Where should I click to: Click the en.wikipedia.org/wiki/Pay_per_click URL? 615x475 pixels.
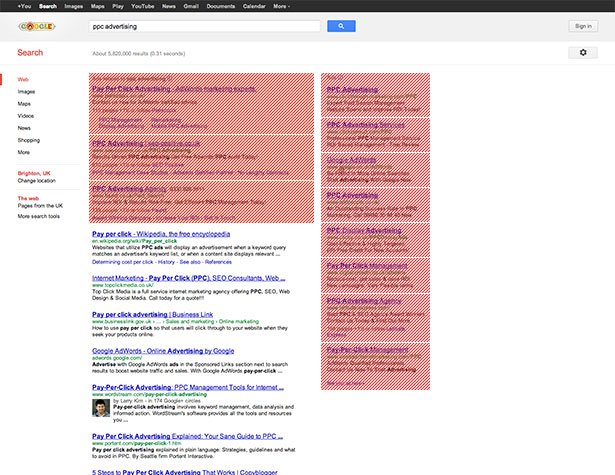(x=134, y=241)
